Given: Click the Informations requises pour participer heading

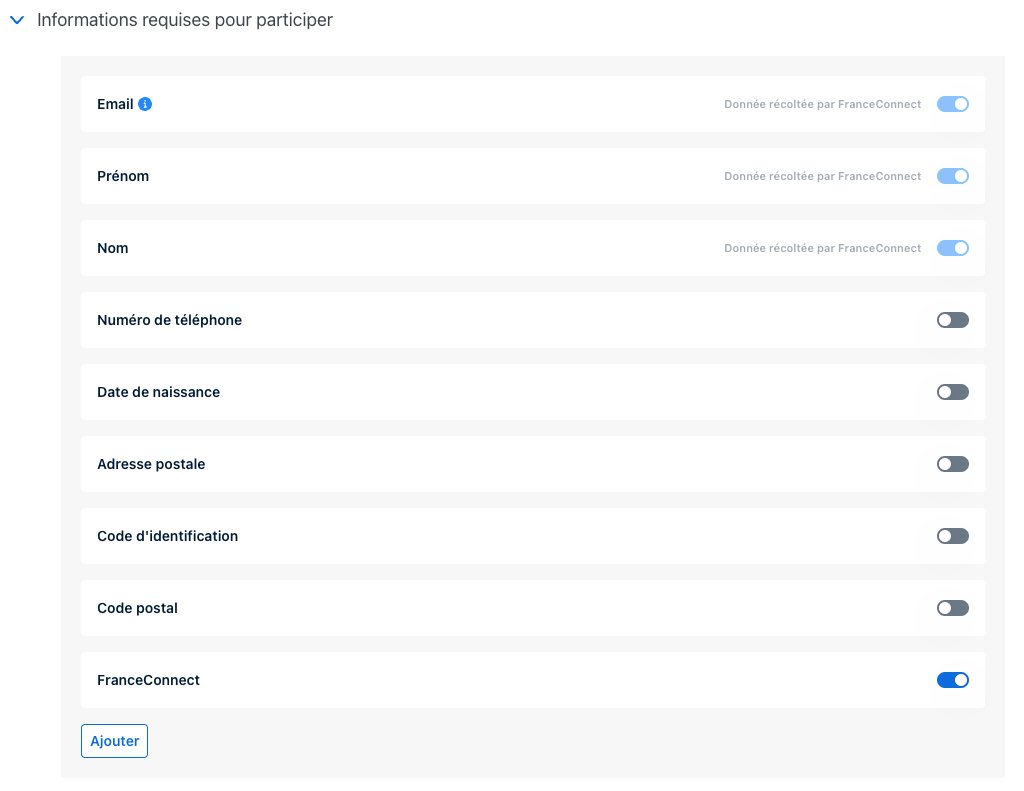Looking at the screenshot, I should [x=185, y=20].
